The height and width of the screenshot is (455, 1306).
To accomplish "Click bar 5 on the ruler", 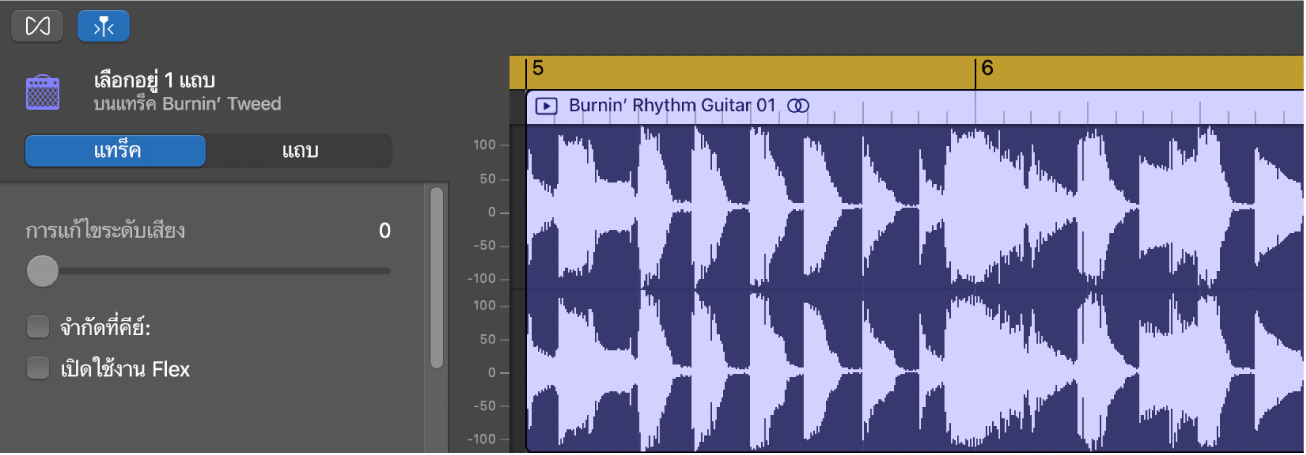I will pyautogui.click(x=538, y=70).
